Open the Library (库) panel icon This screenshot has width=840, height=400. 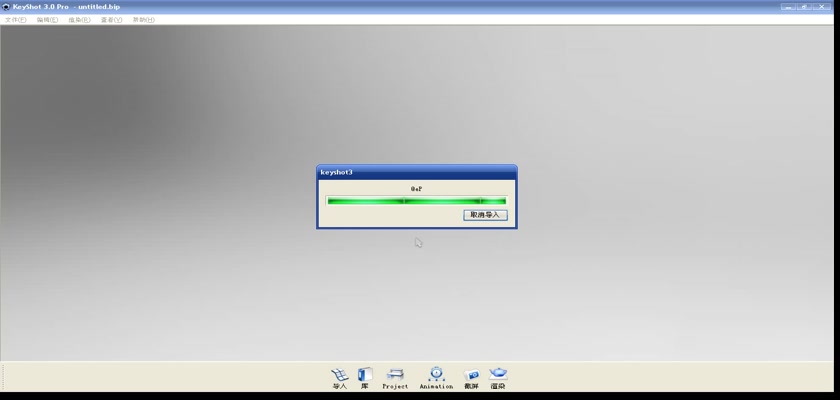click(x=365, y=378)
